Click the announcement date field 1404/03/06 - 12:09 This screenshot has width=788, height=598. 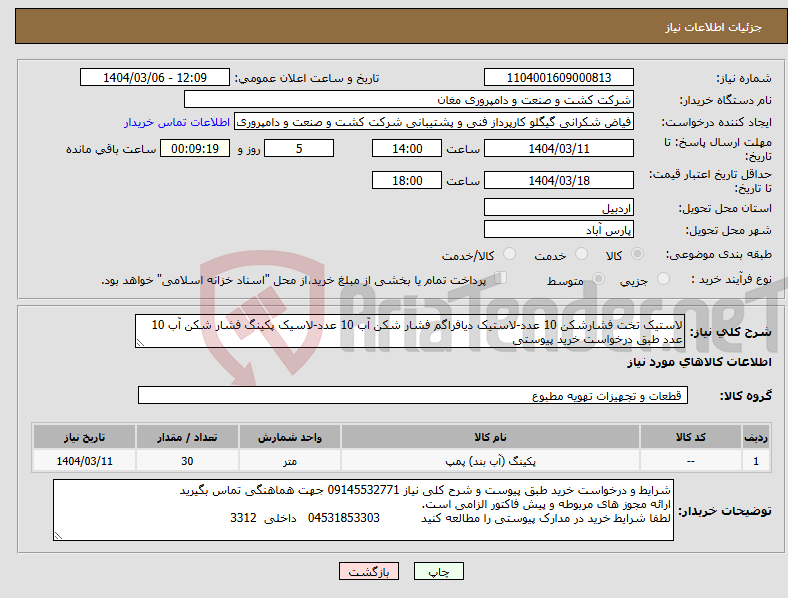(155, 77)
